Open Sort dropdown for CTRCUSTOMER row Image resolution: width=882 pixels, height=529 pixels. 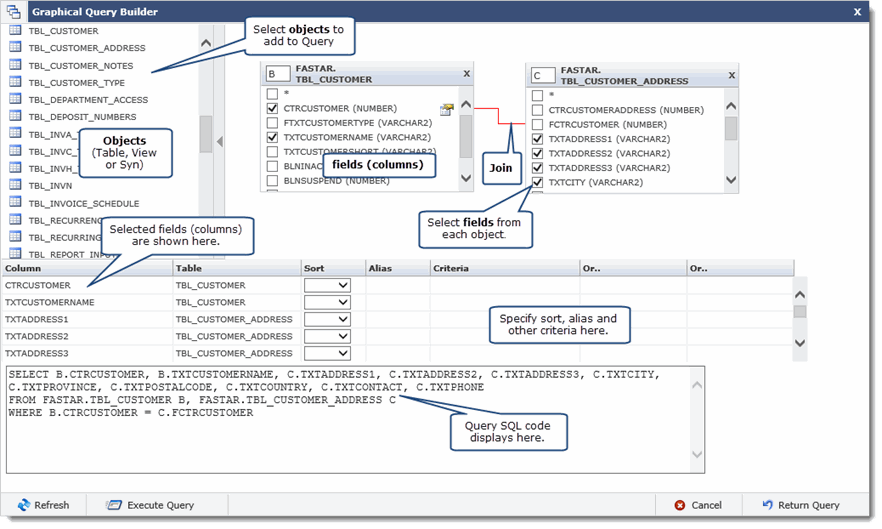[x=327, y=285]
